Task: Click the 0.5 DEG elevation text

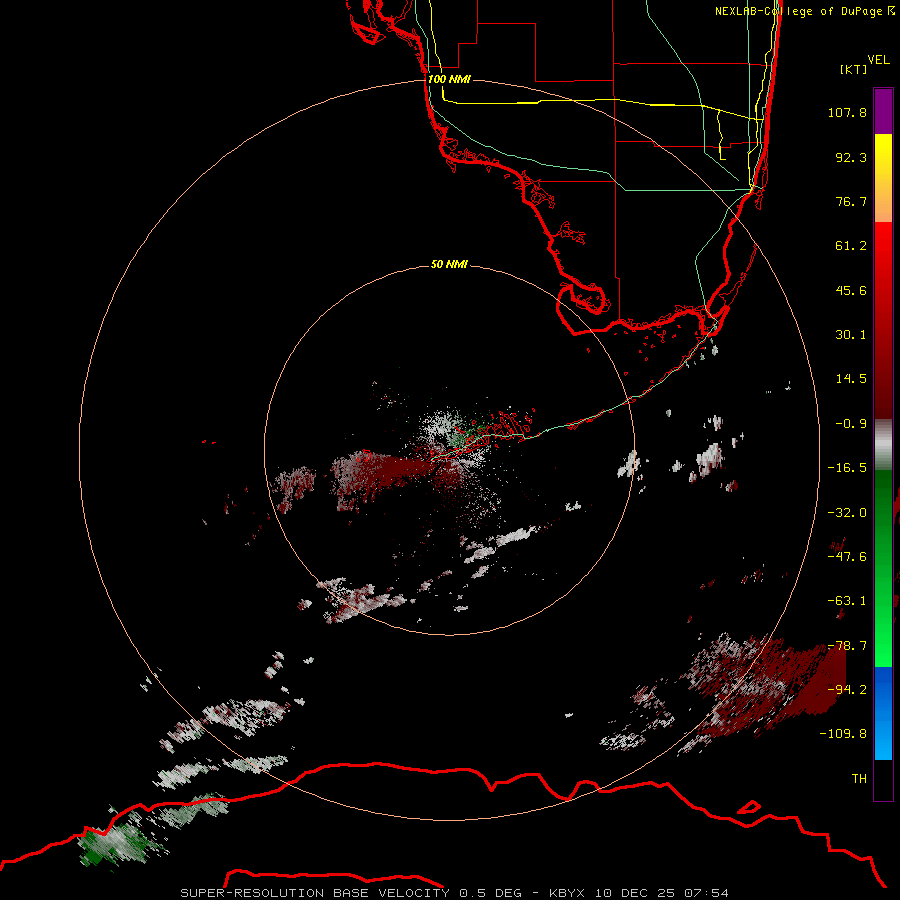Action: [490, 893]
